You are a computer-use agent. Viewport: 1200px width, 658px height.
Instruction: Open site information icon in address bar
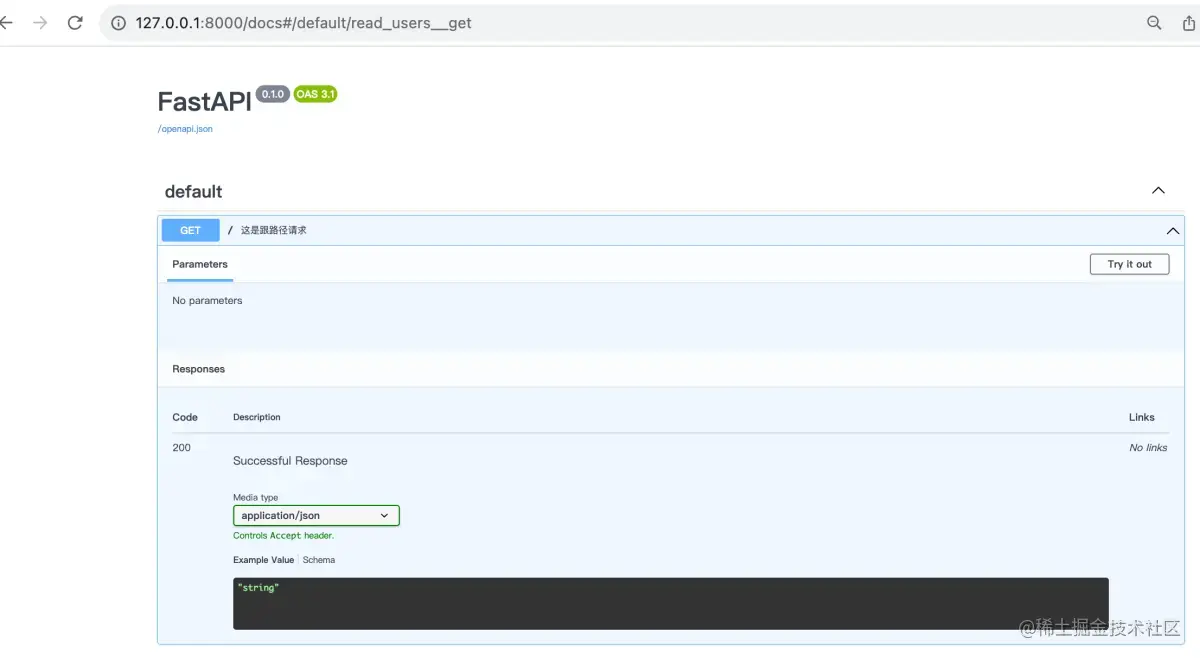click(118, 23)
